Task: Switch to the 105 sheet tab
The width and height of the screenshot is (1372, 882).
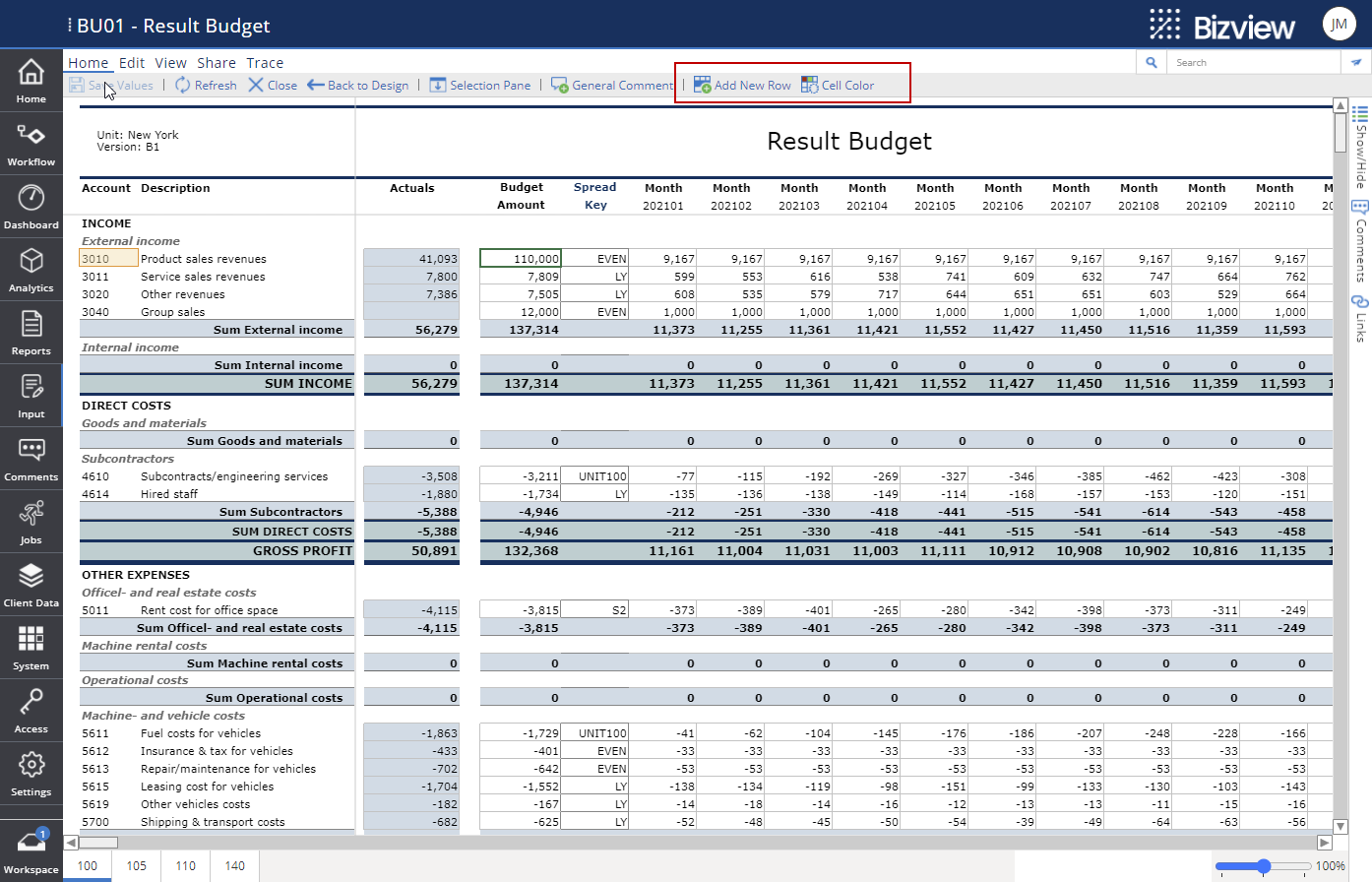Action: 136,866
